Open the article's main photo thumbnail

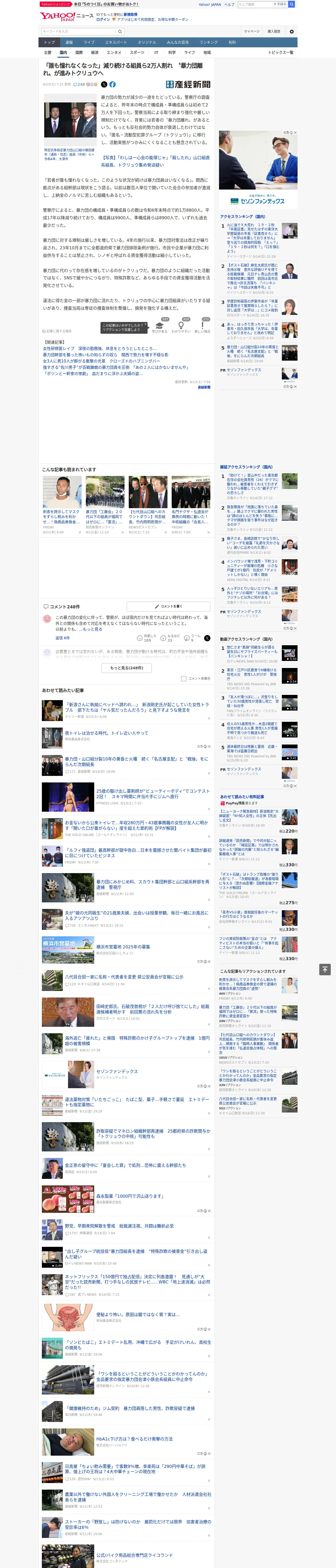(x=70, y=120)
